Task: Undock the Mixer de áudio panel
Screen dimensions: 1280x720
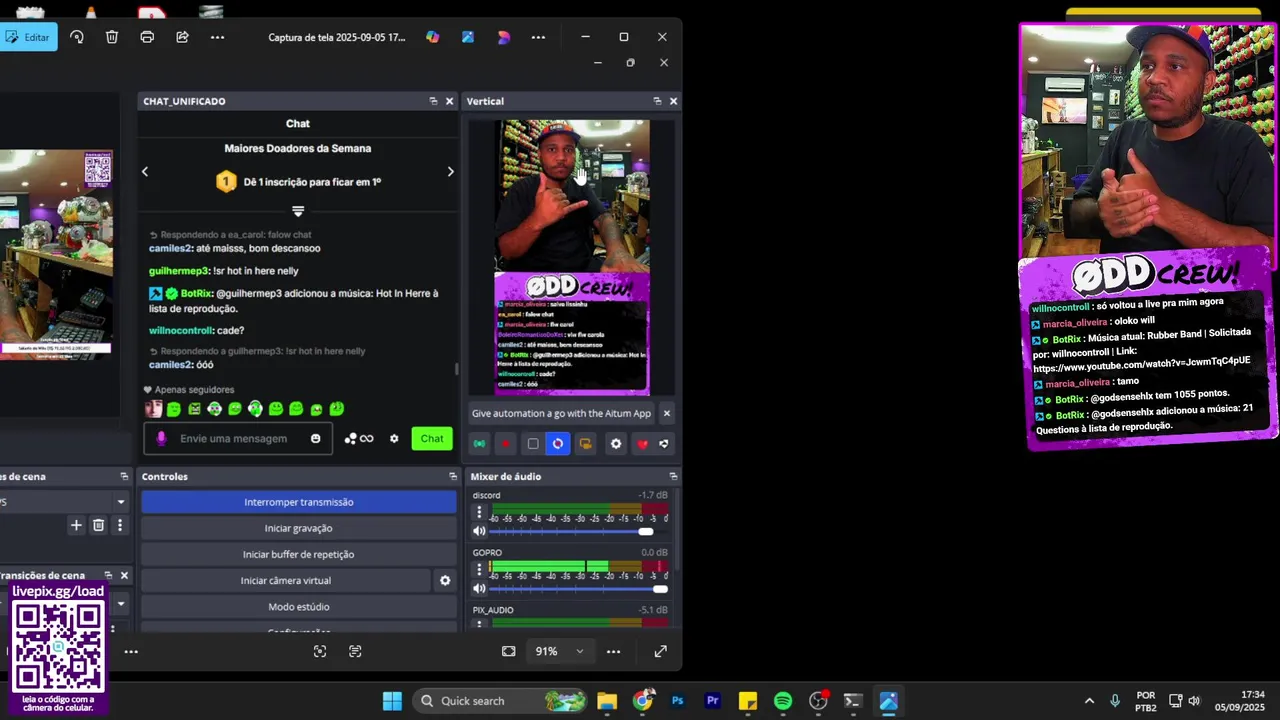Action: click(x=673, y=477)
